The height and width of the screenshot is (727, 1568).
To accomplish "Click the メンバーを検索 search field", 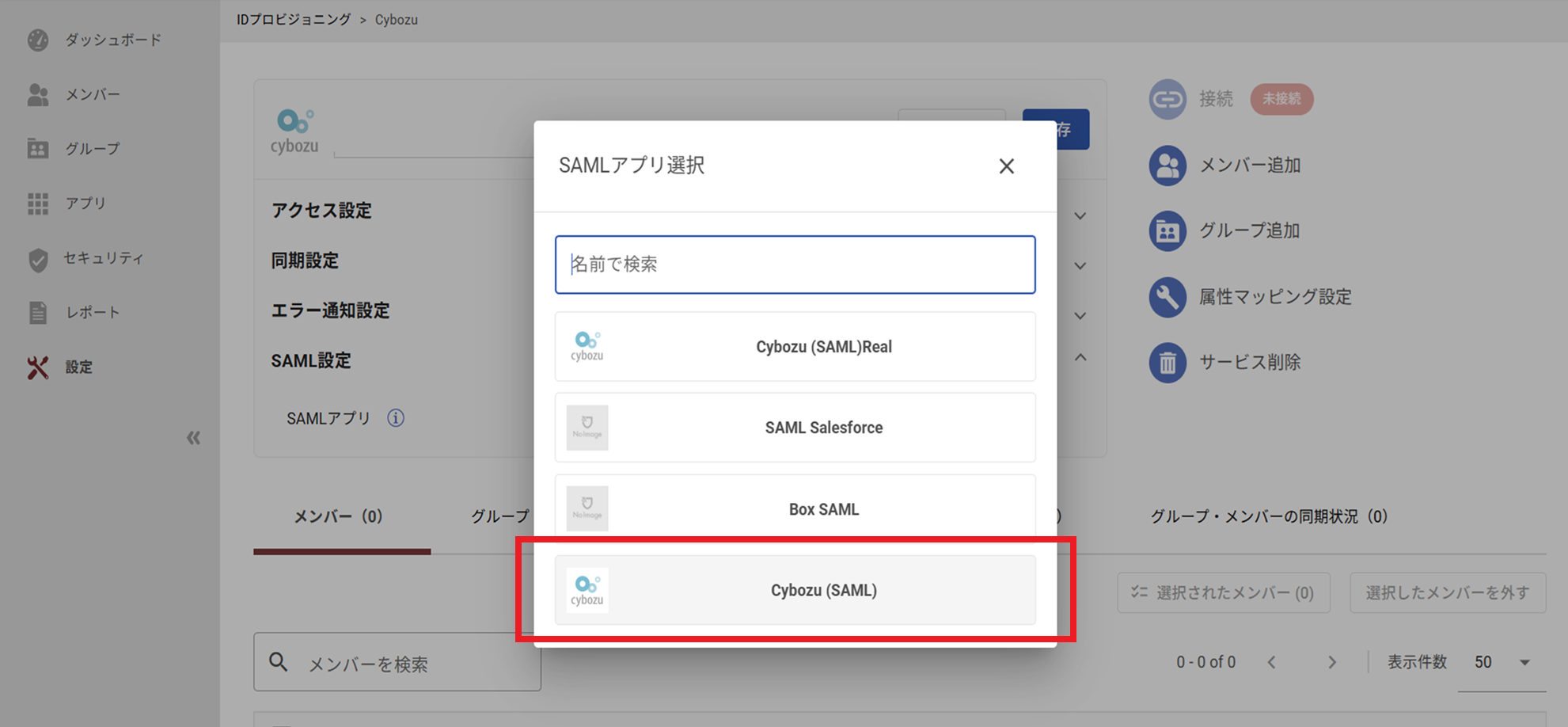I will 397,662.
